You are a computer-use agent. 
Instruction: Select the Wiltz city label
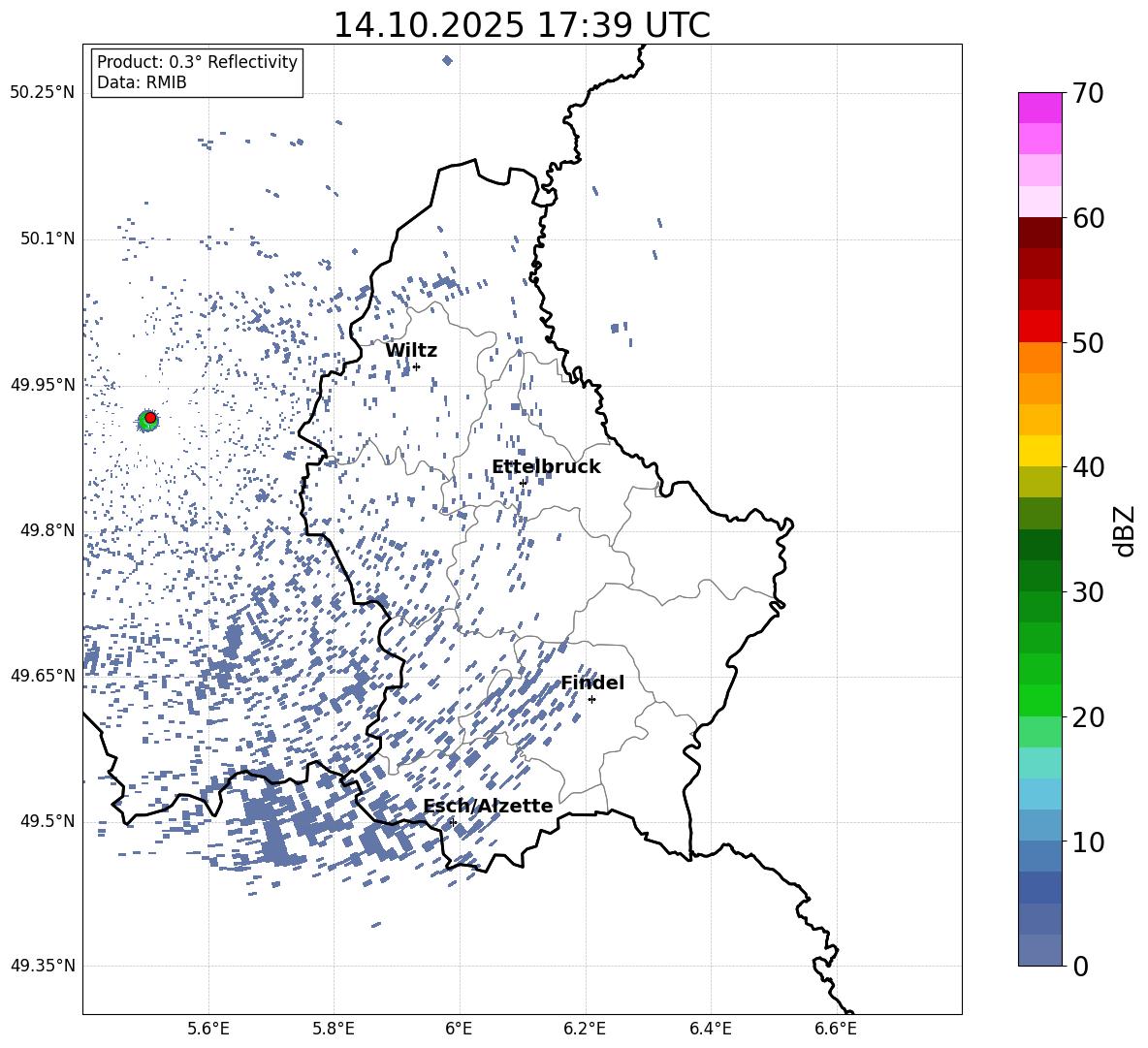(x=411, y=351)
